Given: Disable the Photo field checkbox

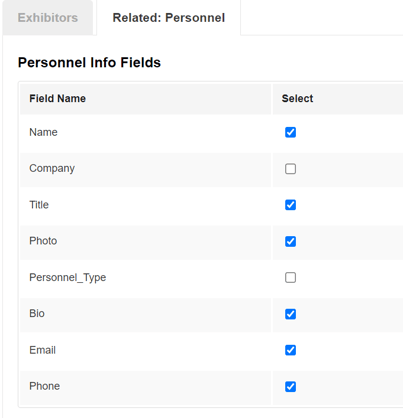Looking at the screenshot, I should 290,241.
